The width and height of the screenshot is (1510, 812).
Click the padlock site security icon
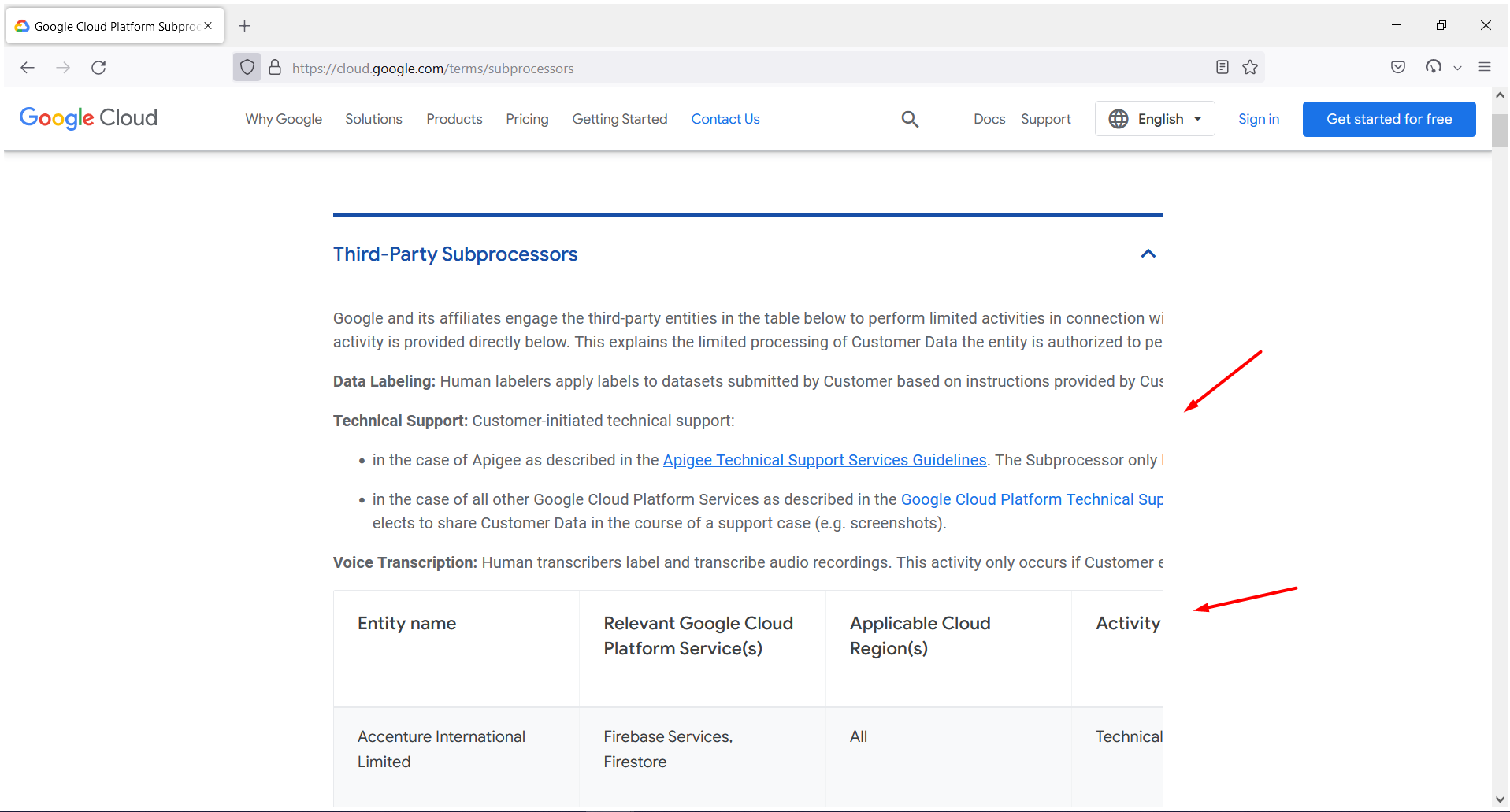tap(275, 68)
